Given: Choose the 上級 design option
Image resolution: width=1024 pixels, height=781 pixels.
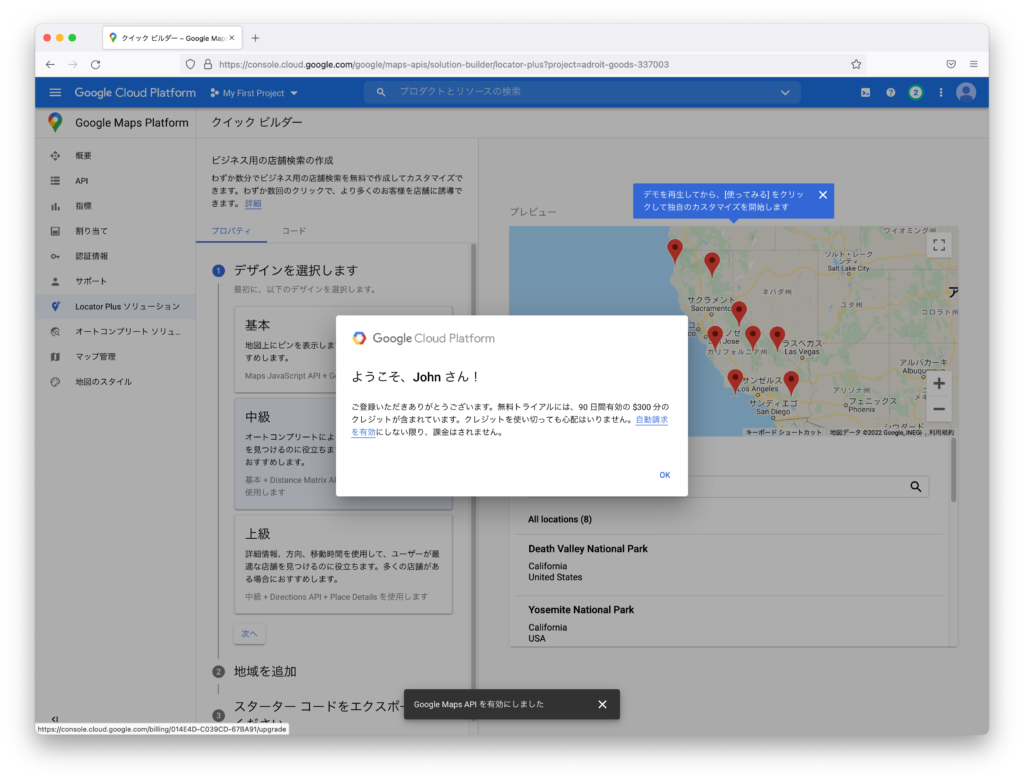Looking at the screenshot, I should click(259, 534).
